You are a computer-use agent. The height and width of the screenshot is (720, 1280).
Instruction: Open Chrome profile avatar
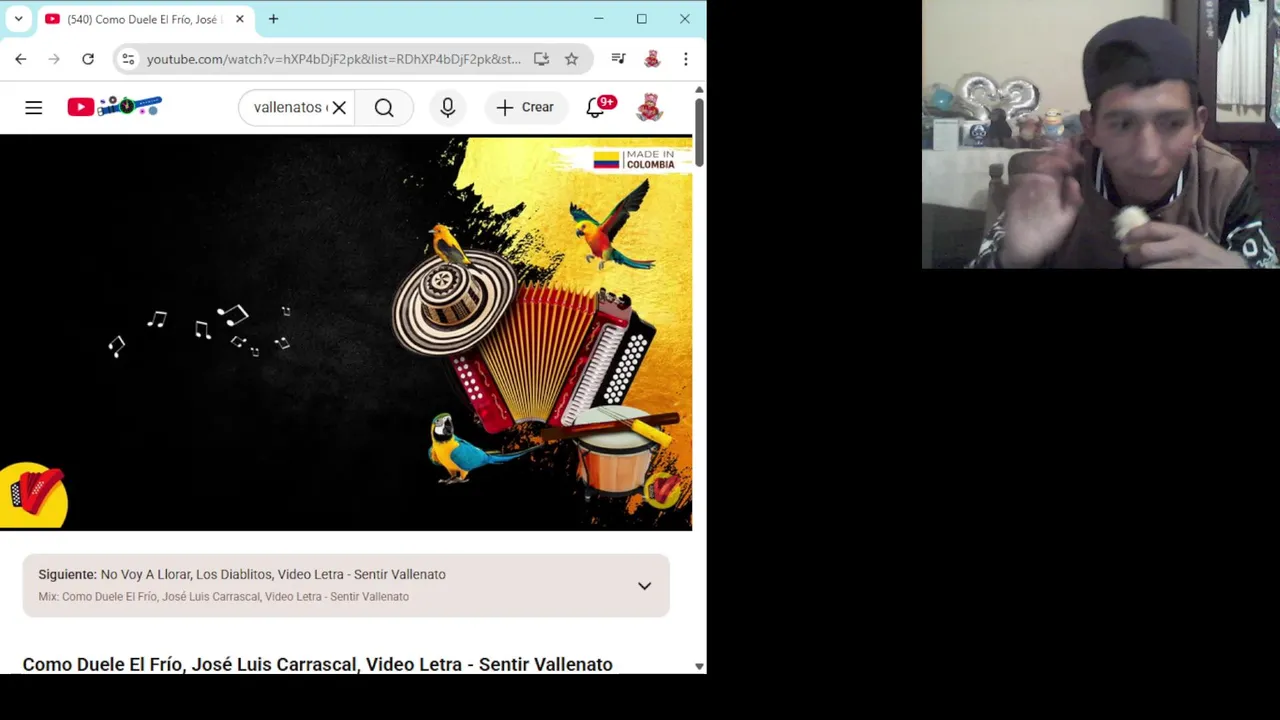[x=652, y=59]
